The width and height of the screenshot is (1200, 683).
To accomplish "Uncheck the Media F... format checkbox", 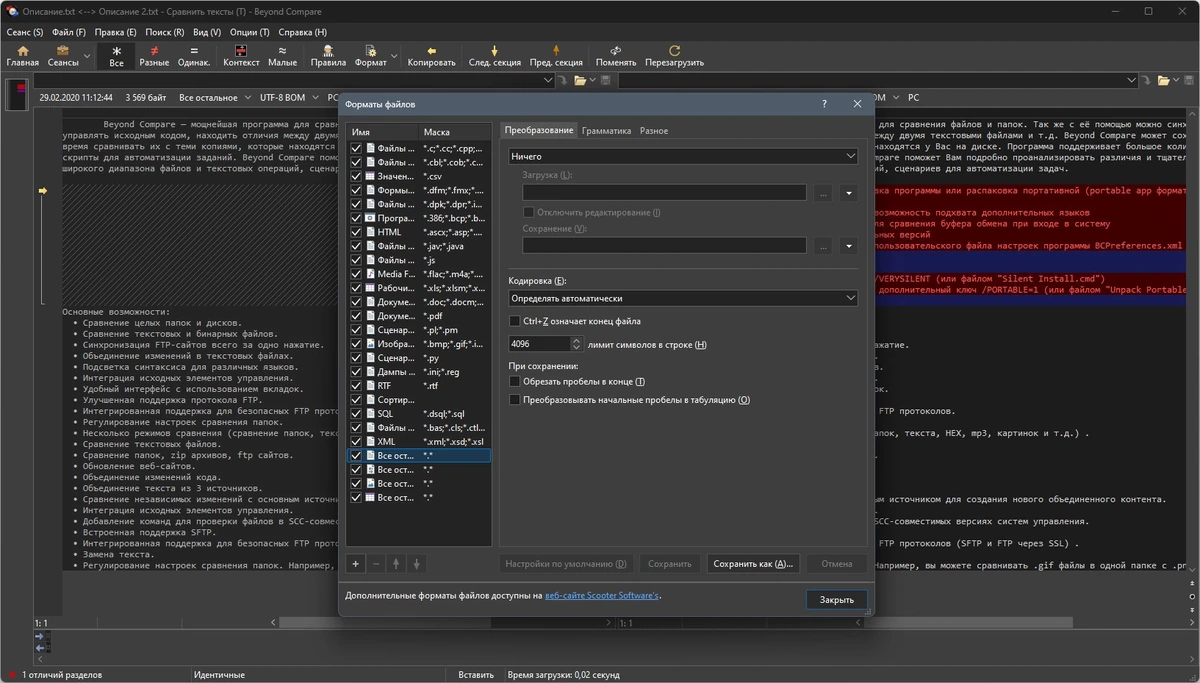I will tap(356, 274).
